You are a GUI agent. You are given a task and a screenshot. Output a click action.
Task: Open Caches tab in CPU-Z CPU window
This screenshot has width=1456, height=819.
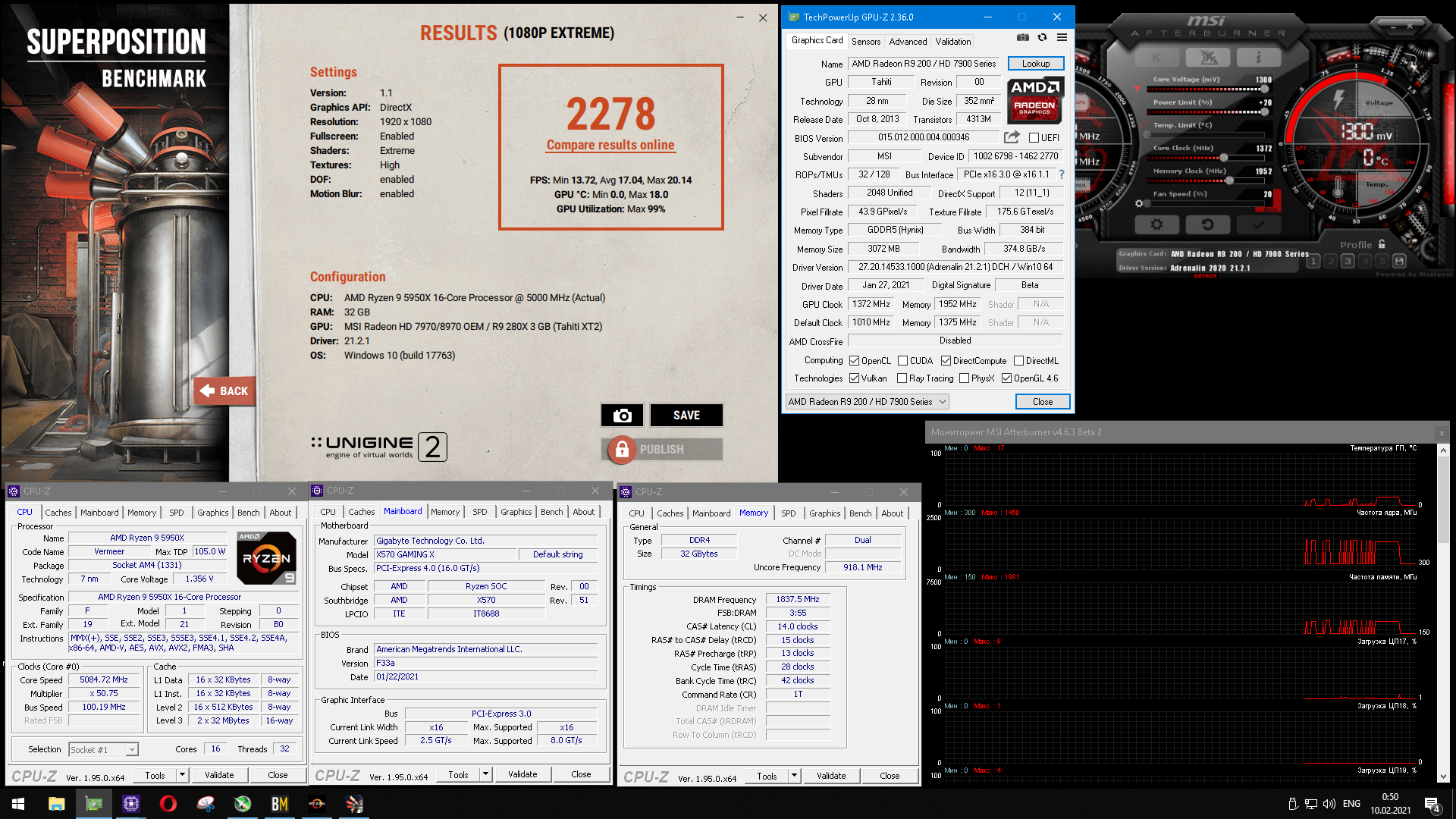click(58, 513)
